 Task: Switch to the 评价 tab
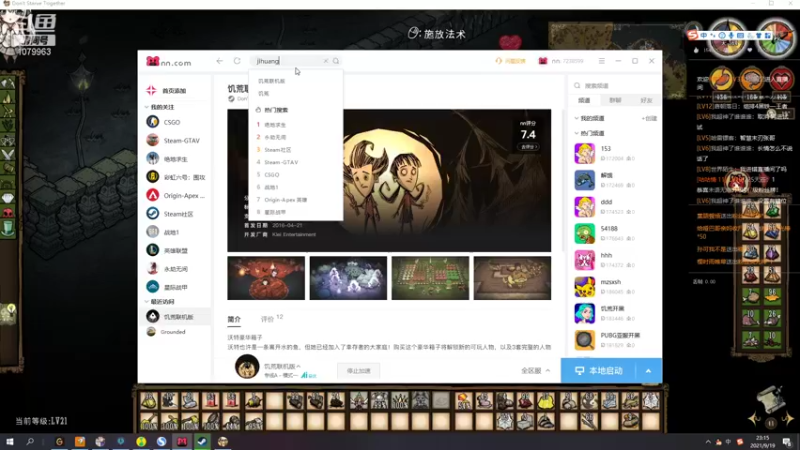tap(267, 319)
